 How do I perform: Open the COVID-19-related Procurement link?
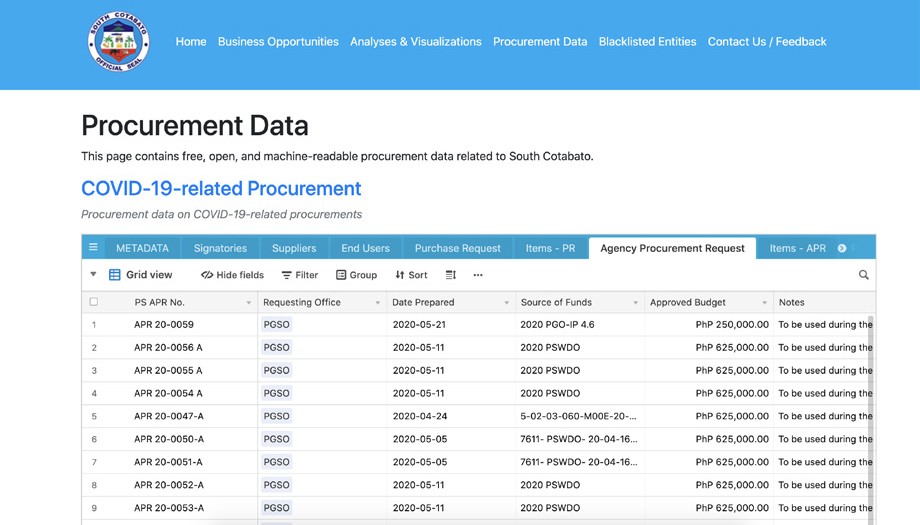[x=221, y=189]
